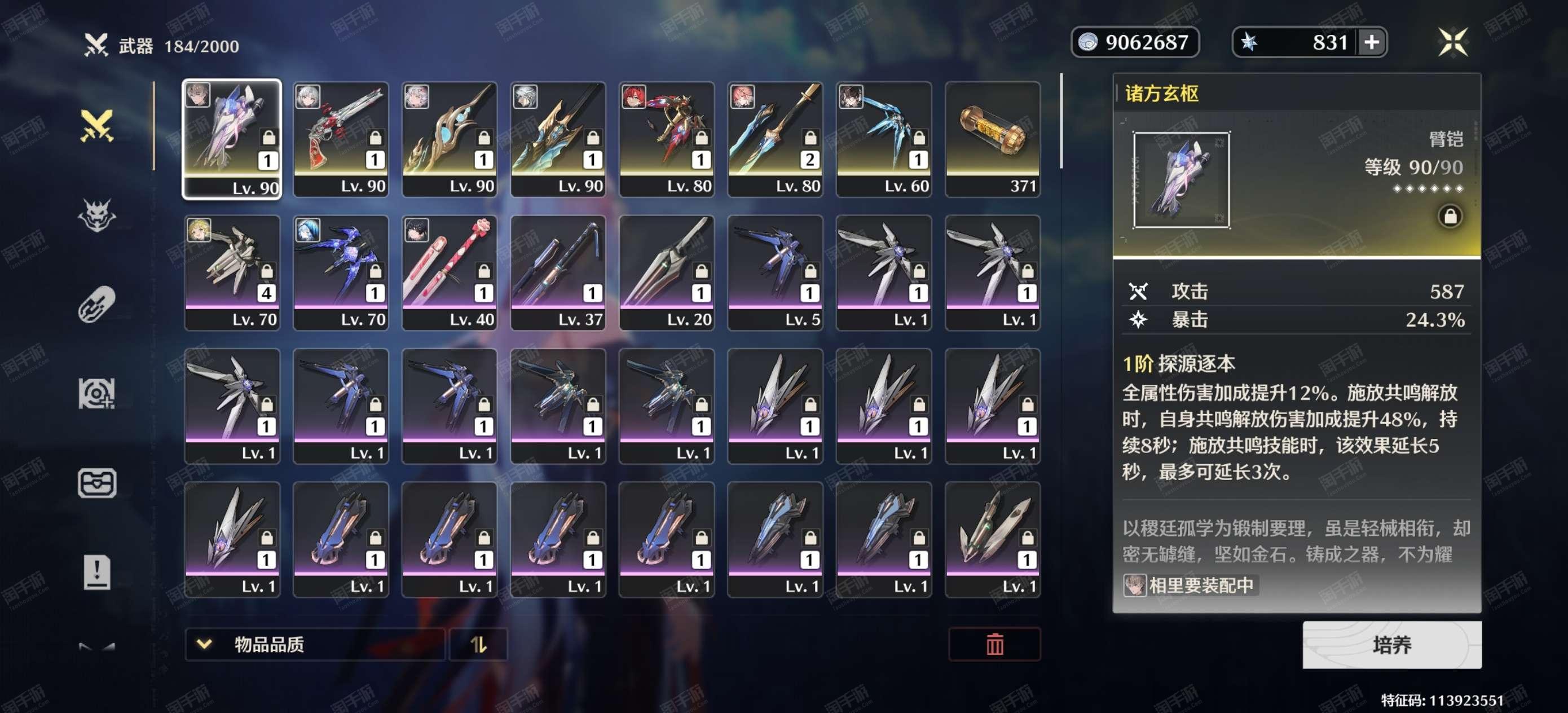This screenshot has height=713, width=1568.
Task: Open the treasure chest category icon
Action: pyautogui.click(x=97, y=483)
